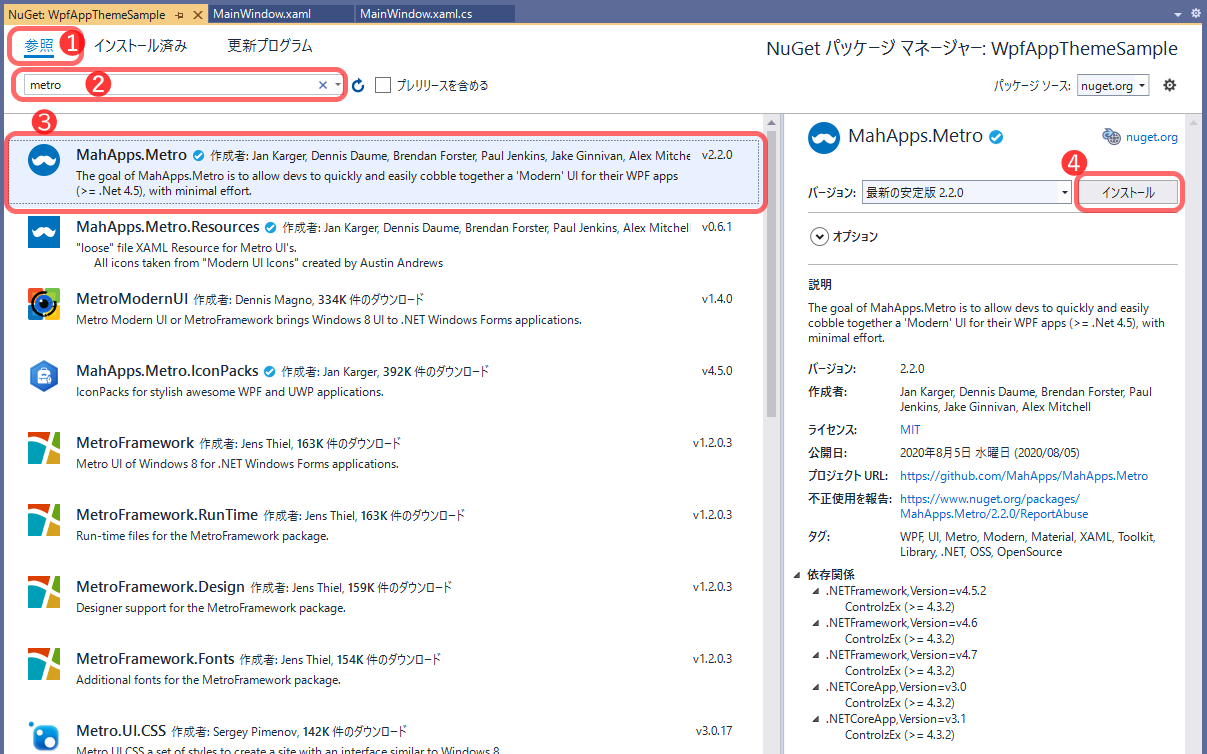This screenshot has height=754, width=1207.
Task: Collapse .NETCoreApp,Version=v3.0 dependency node
Action: pyautogui.click(x=815, y=687)
